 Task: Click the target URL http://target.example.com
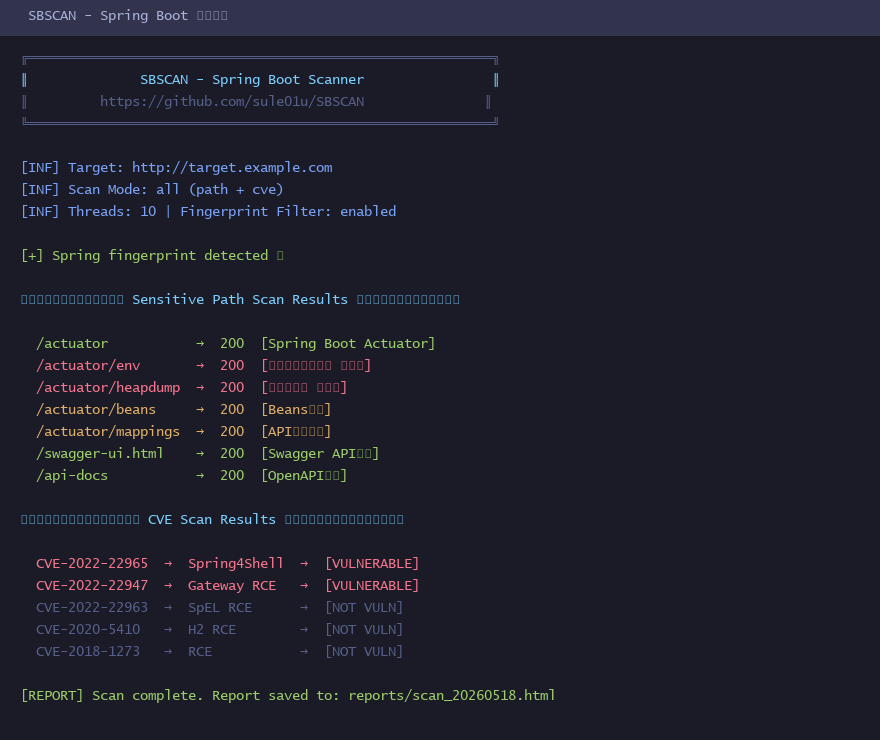pos(232,168)
